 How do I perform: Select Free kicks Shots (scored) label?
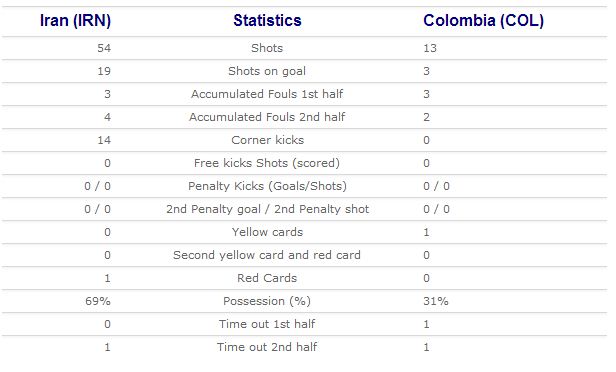click(x=267, y=163)
